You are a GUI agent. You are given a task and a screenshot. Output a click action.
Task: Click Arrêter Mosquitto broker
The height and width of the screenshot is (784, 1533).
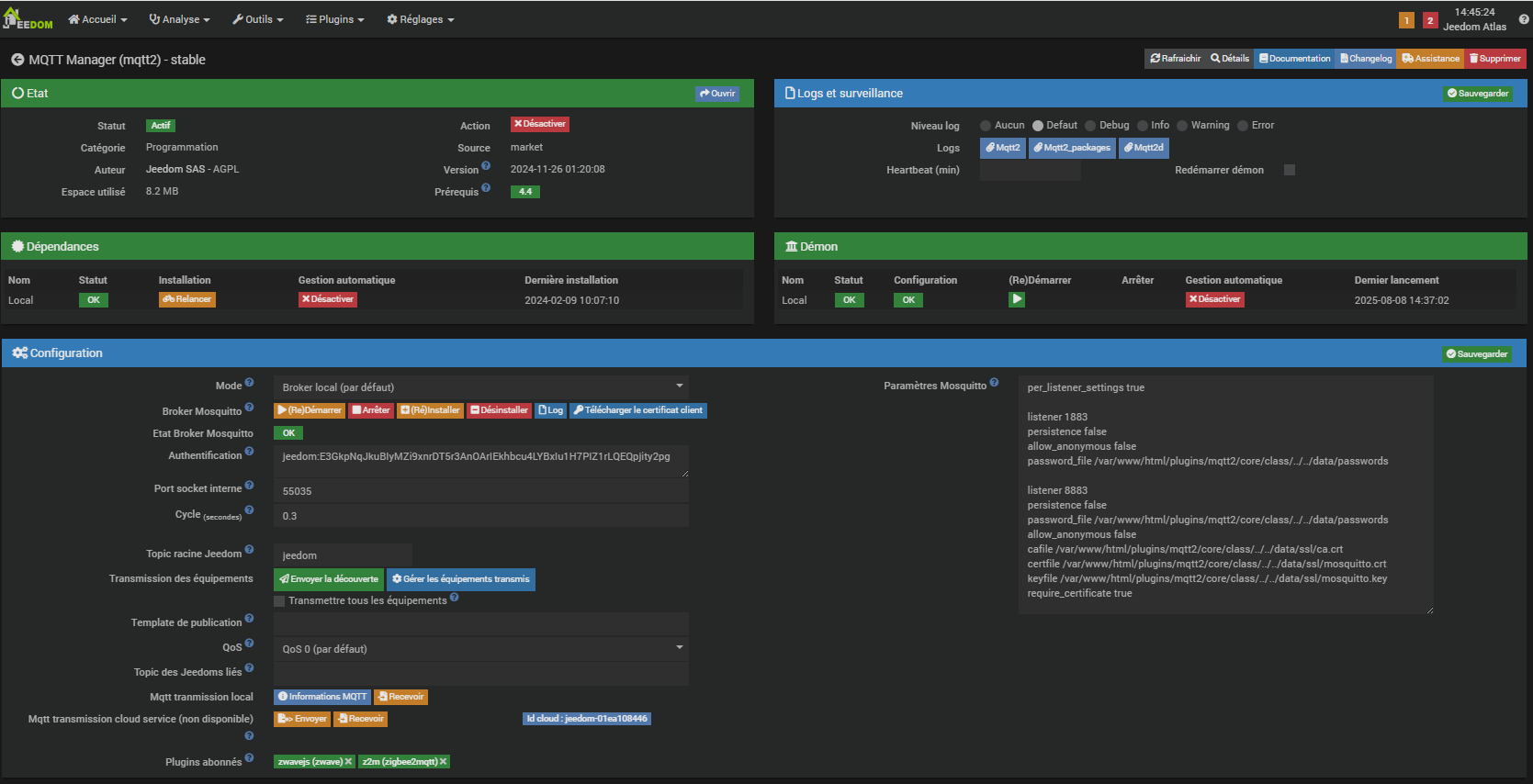pos(371,410)
